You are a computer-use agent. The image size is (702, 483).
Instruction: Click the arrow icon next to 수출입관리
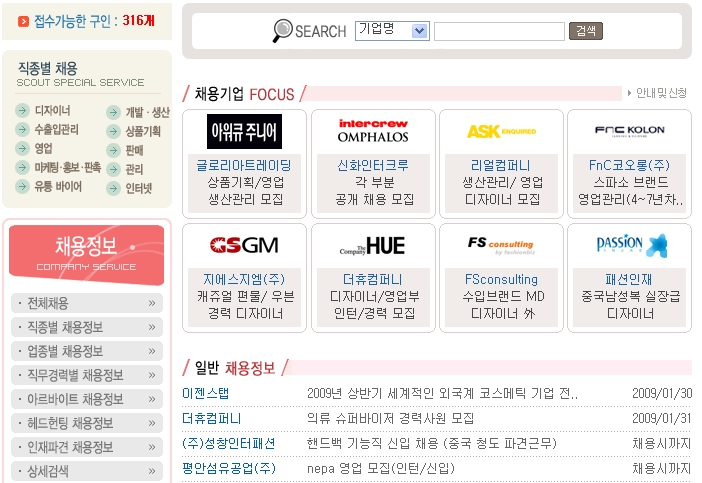click(22, 129)
